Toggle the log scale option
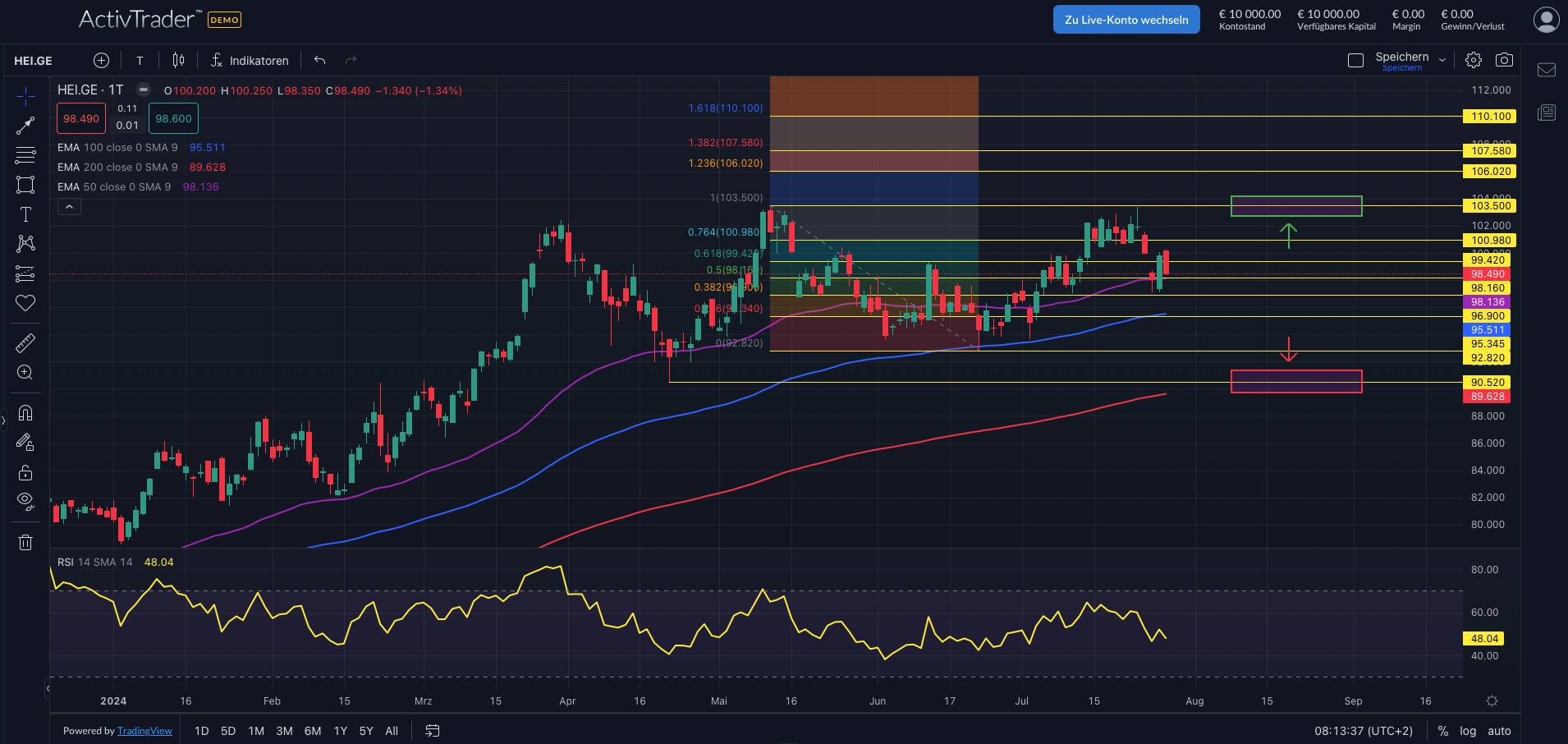1568x744 pixels. pyautogui.click(x=1468, y=731)
